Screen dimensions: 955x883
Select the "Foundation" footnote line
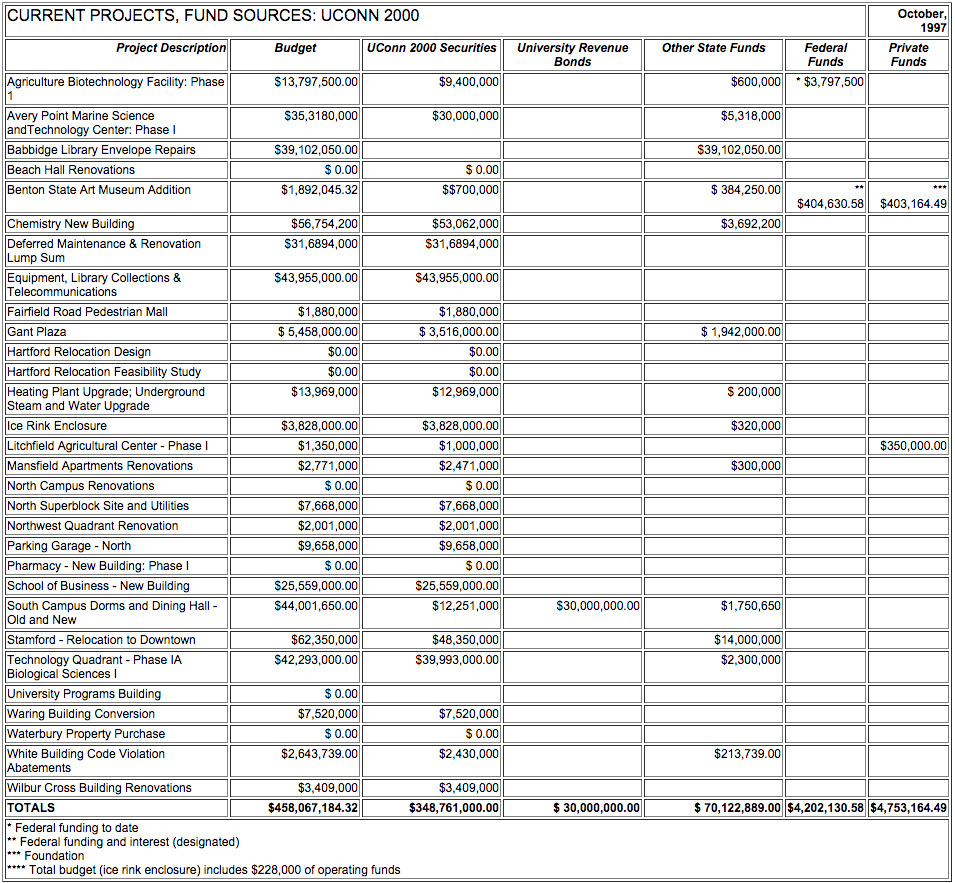(x=54, y=856)
